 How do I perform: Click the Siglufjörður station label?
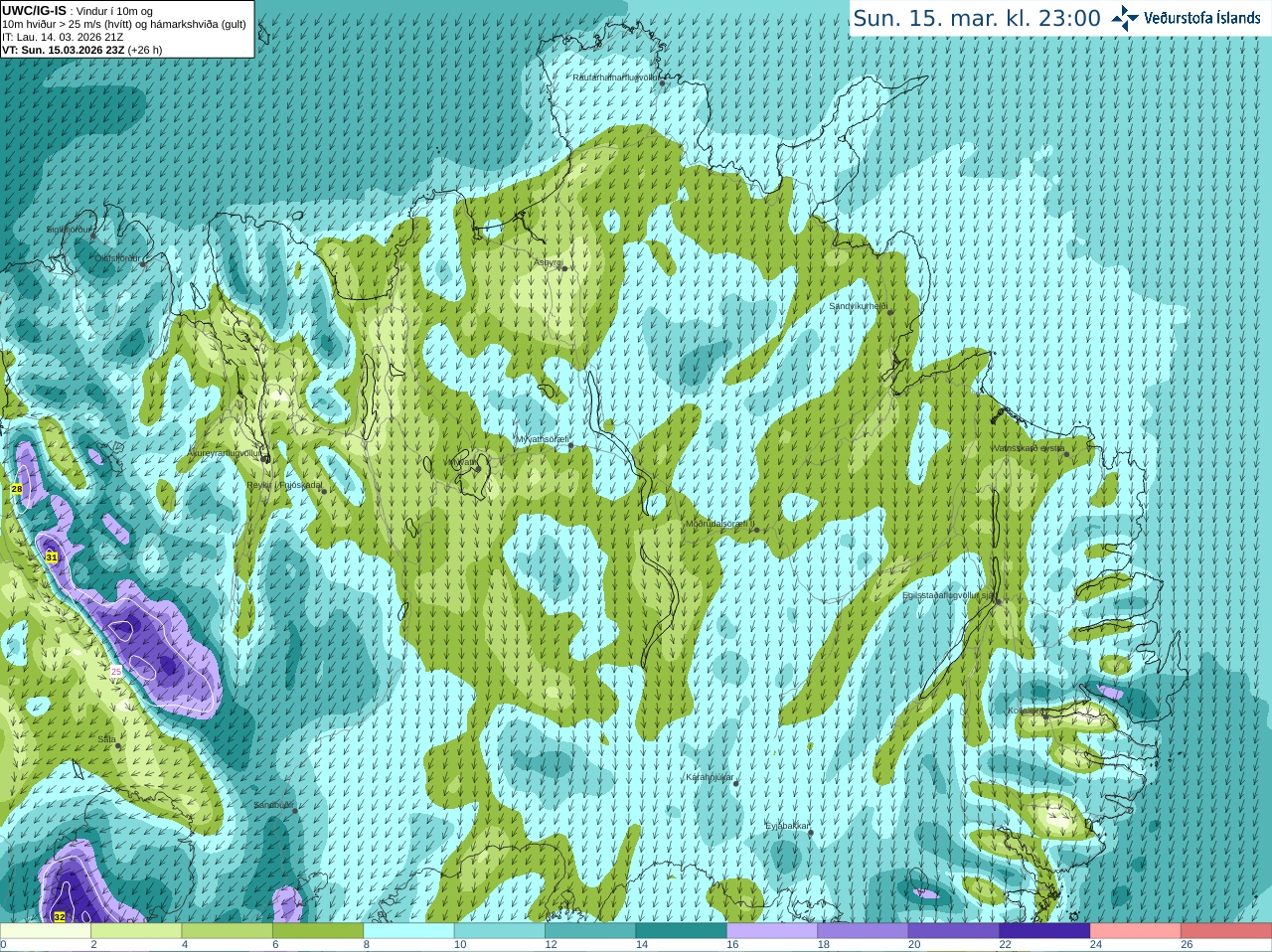pyautogui.click(x=70, y=230)
